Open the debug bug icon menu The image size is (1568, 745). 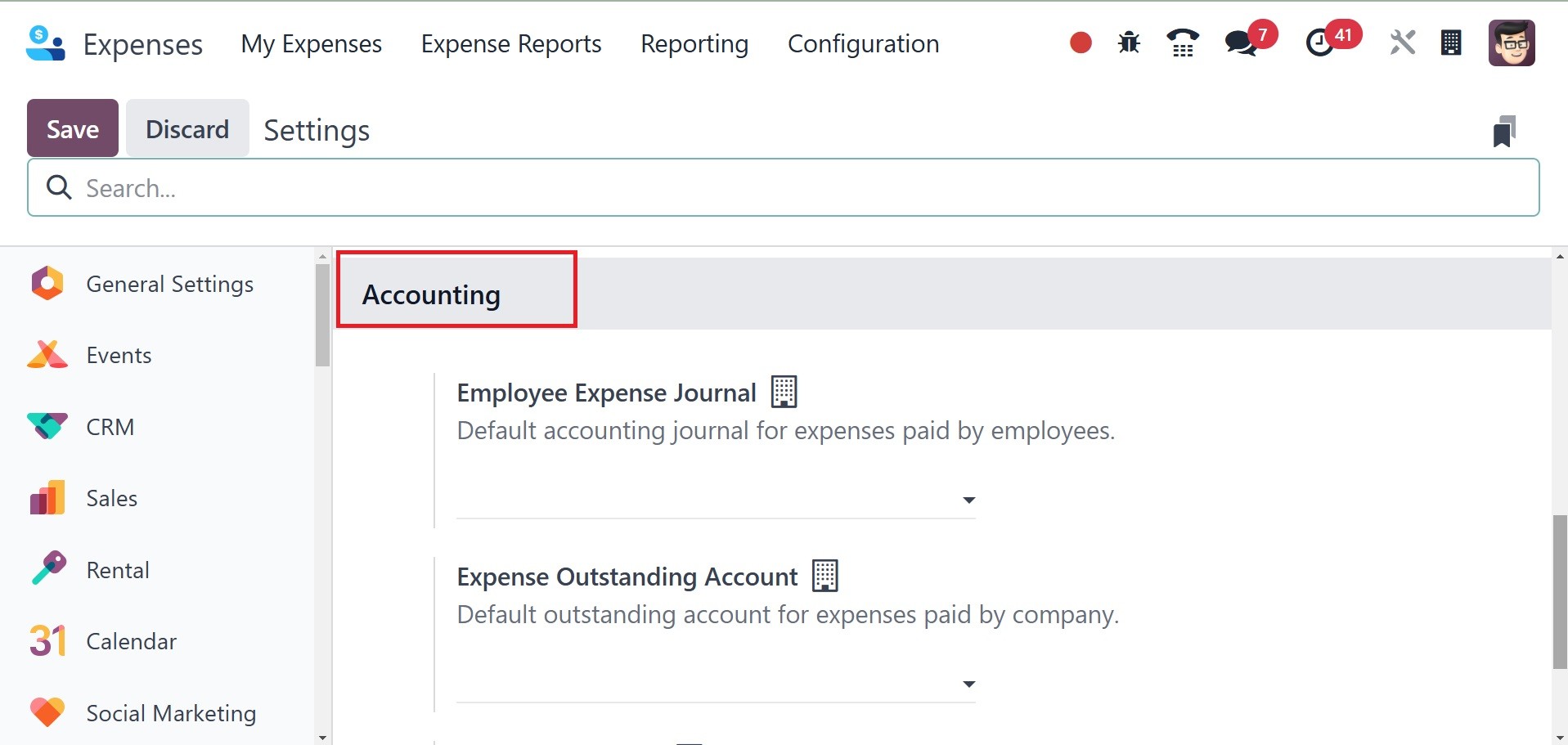[x=1129, y=43]
